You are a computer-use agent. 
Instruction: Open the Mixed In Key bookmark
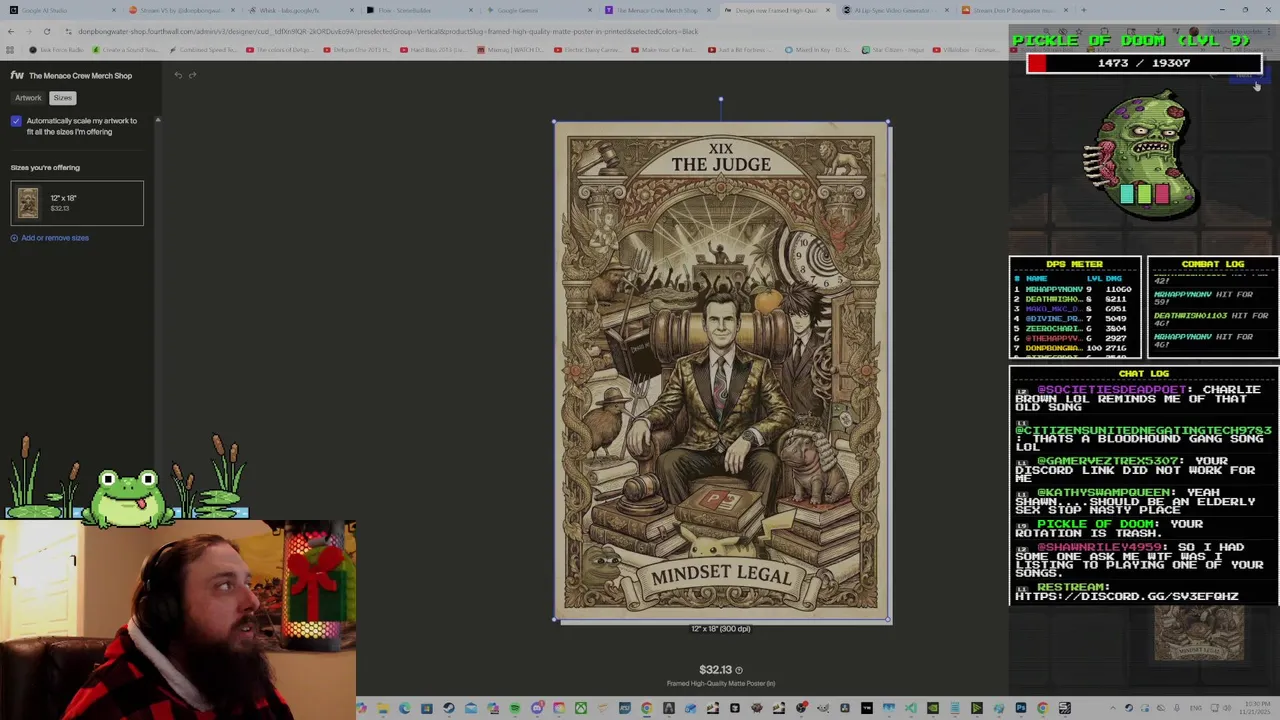(x=817, y=49)
